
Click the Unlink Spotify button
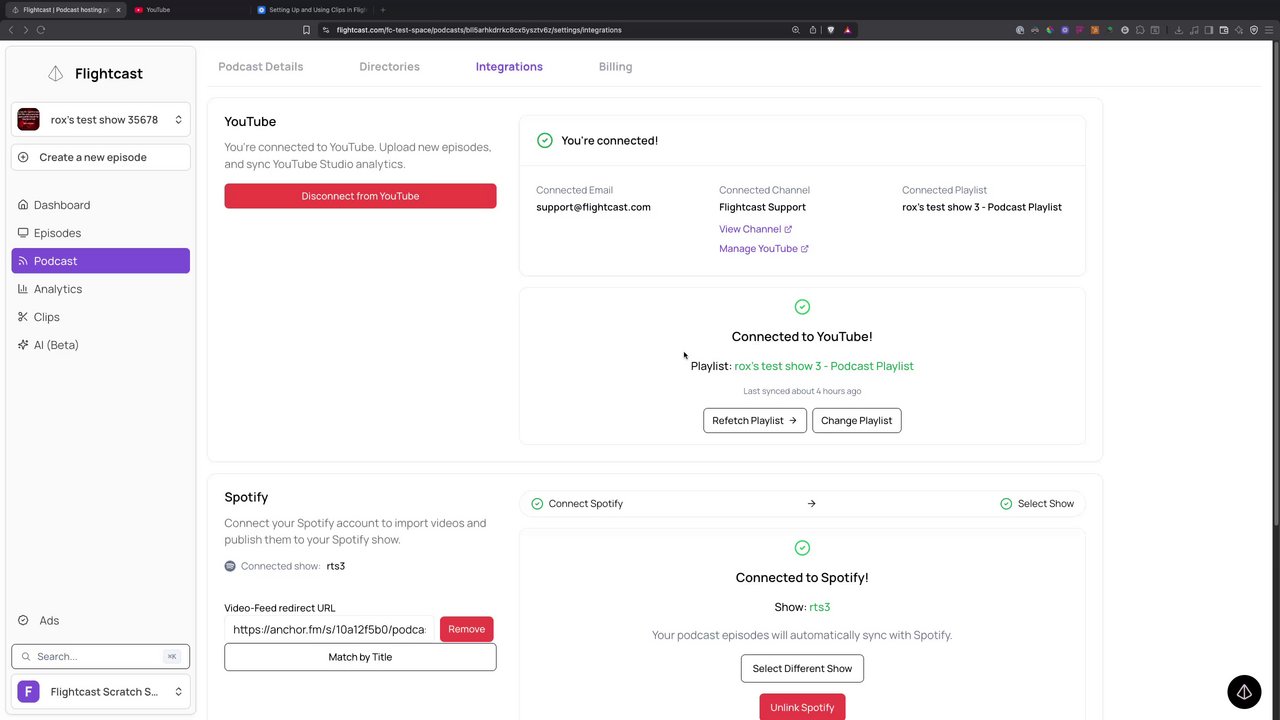pyautogui.click(x=802, y=707)
